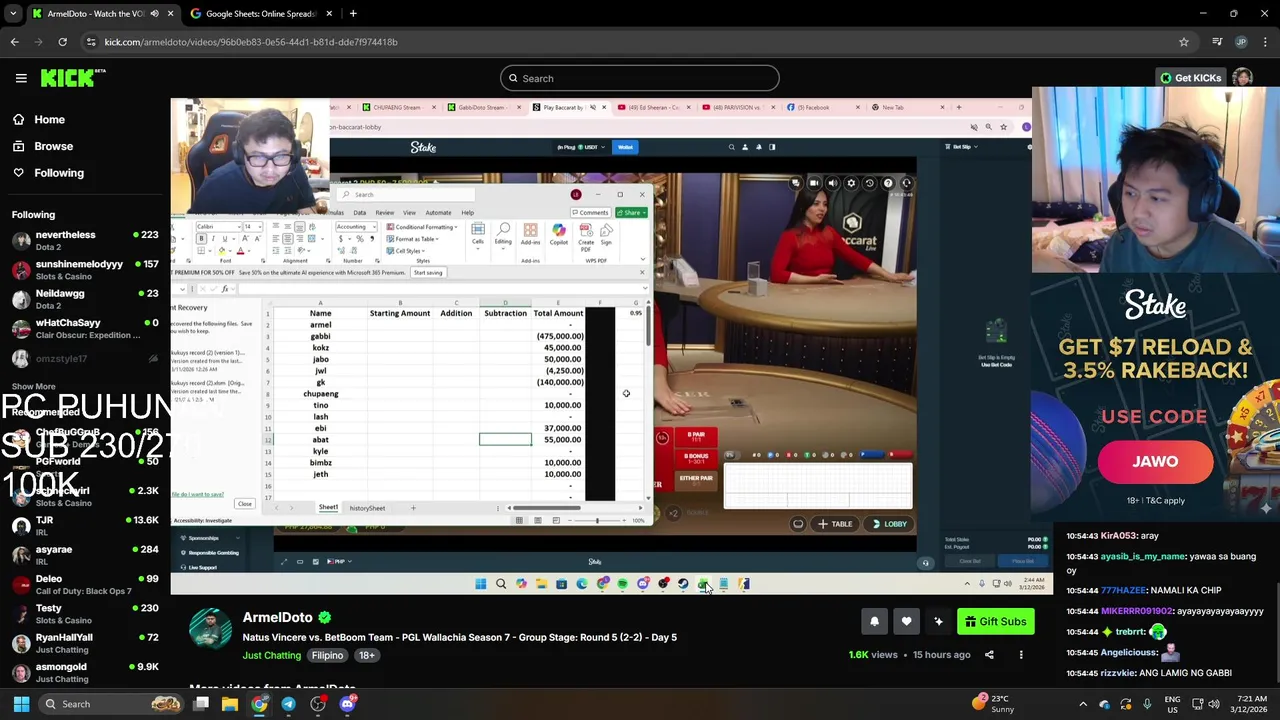Open Windows Start menu
The width and height of the screenshot is (1280, 720).
[21, 704]
